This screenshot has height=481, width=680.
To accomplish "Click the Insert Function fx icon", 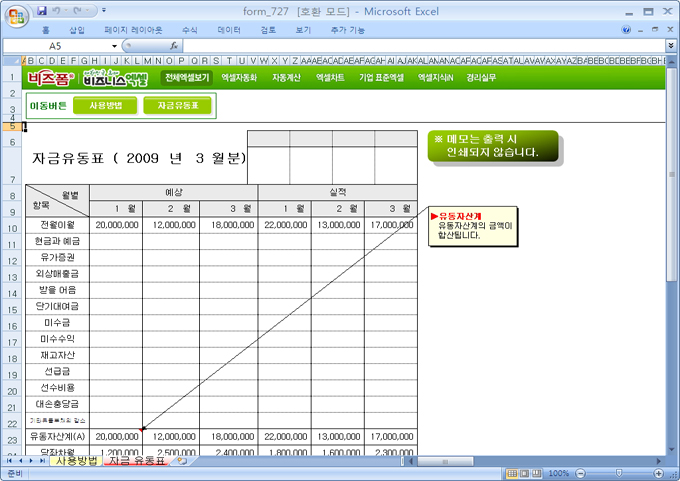I will click(x=174, y=46).
